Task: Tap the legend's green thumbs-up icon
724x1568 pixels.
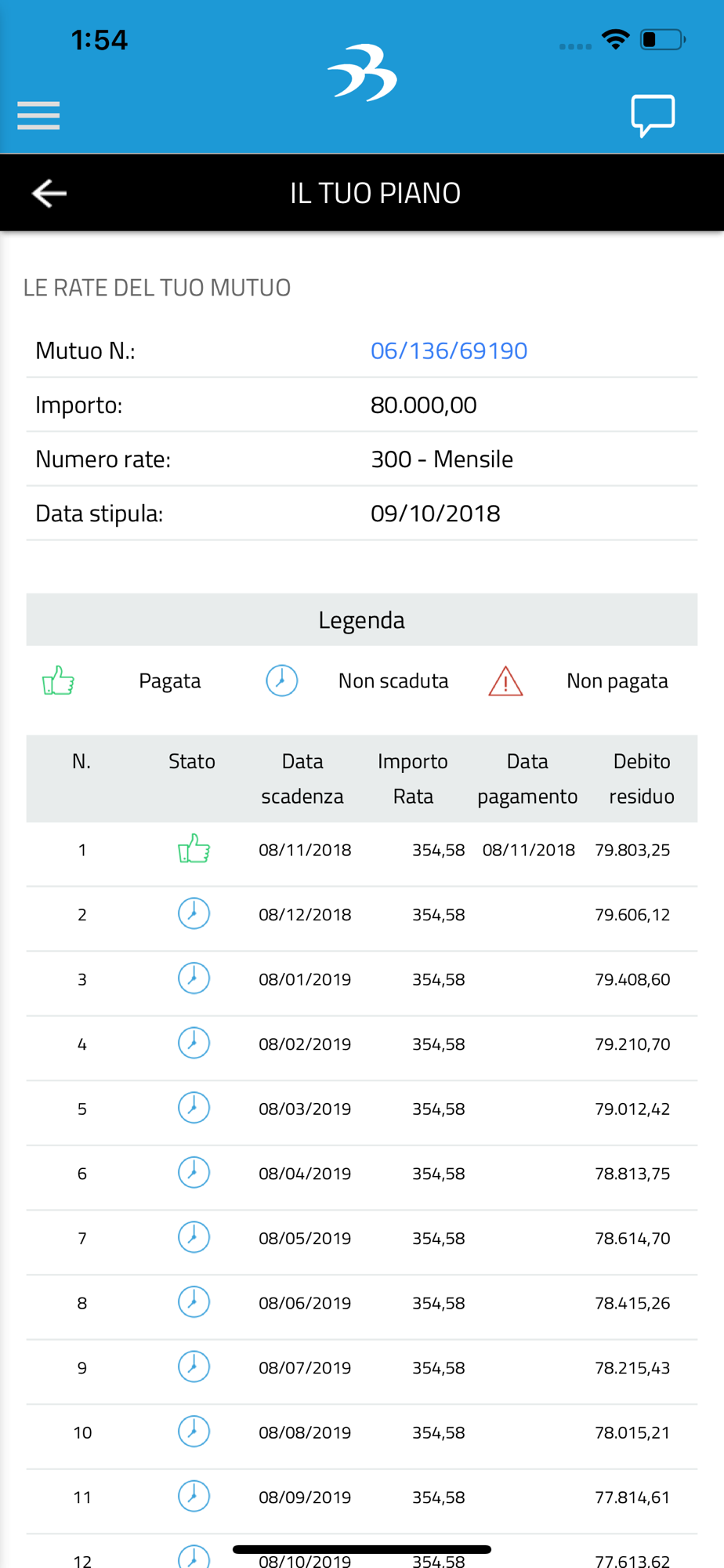Action: coord(58,681)
